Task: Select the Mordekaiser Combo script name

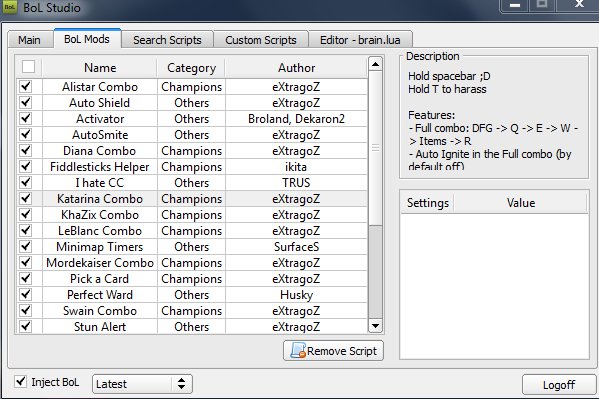Action: coord(100,263)
